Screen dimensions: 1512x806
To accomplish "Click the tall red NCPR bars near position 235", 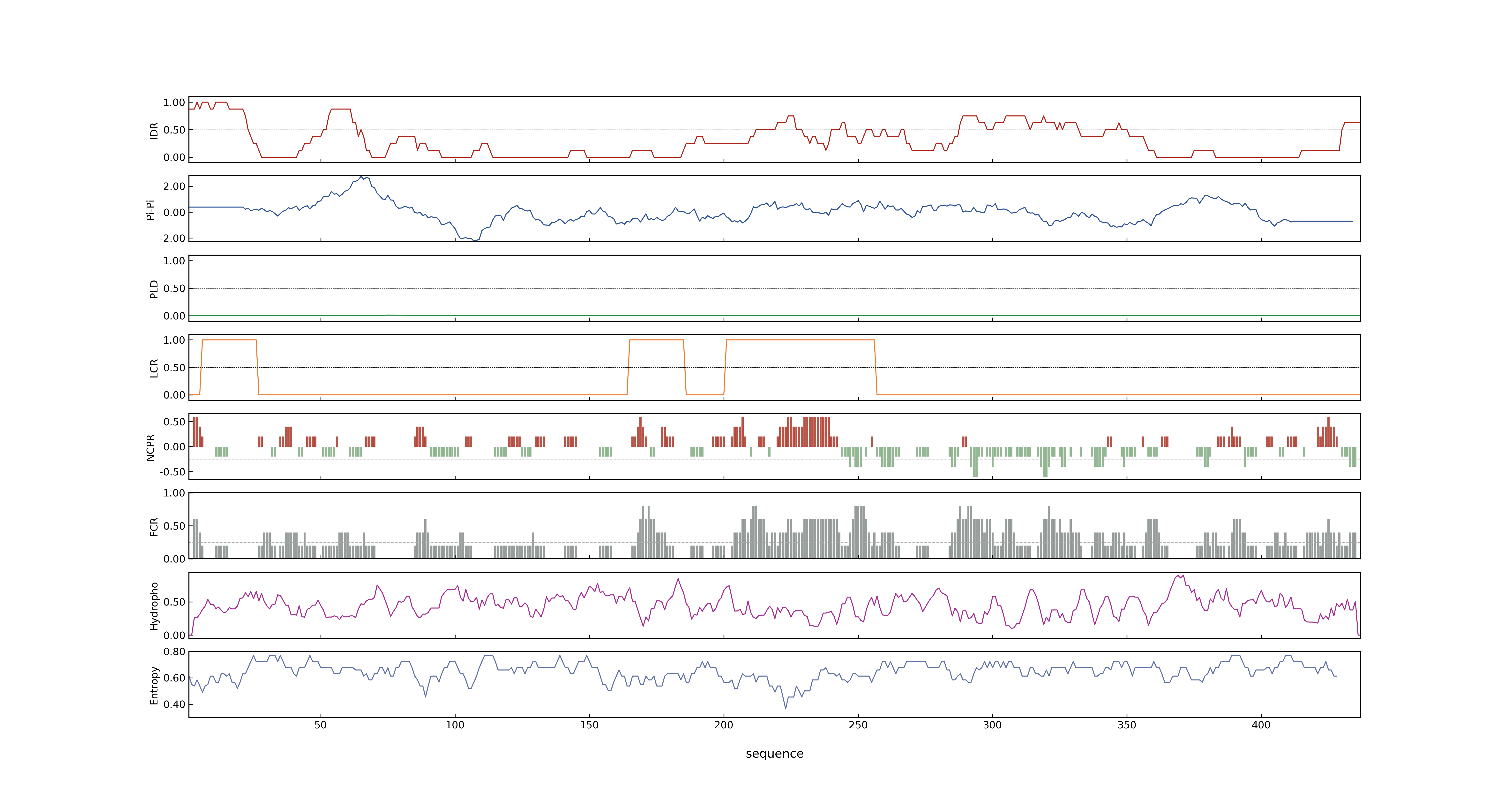I will coord(816,432).
